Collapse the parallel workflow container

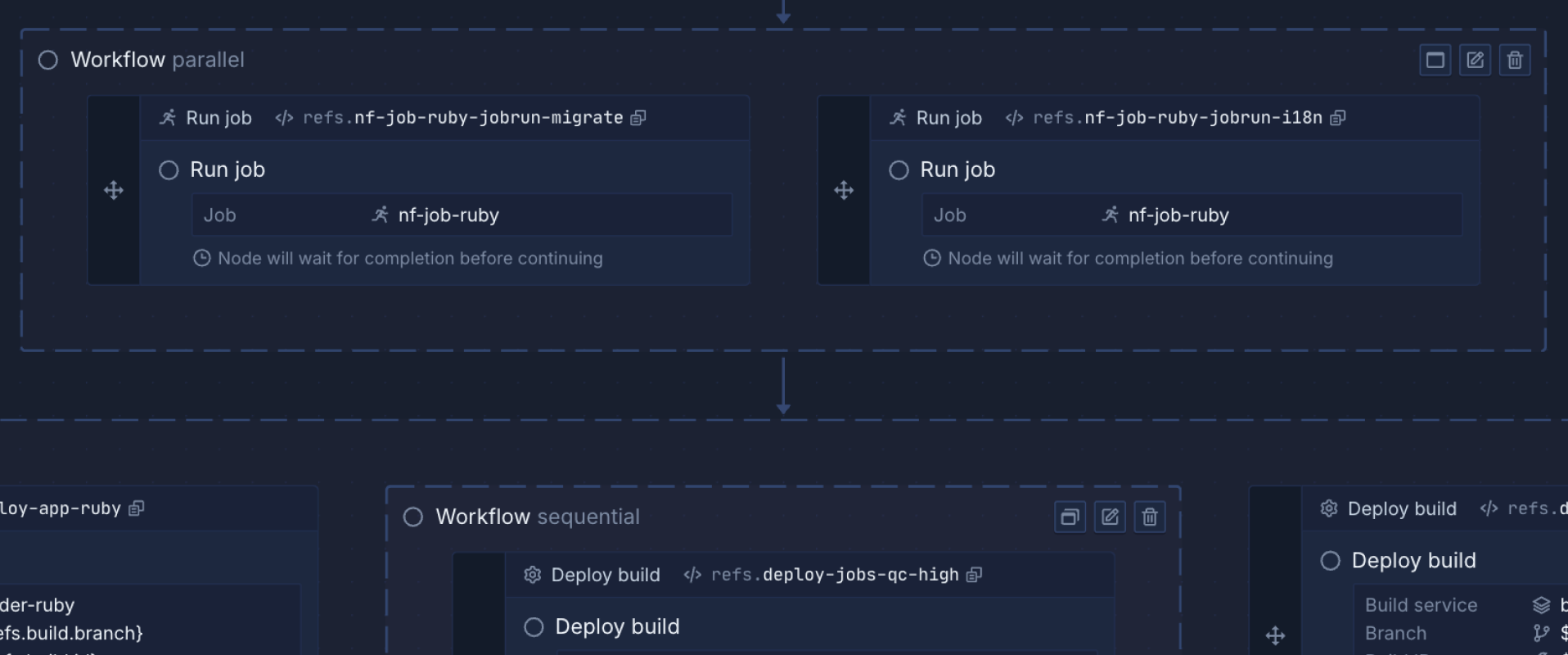(x=1435, y=61)
